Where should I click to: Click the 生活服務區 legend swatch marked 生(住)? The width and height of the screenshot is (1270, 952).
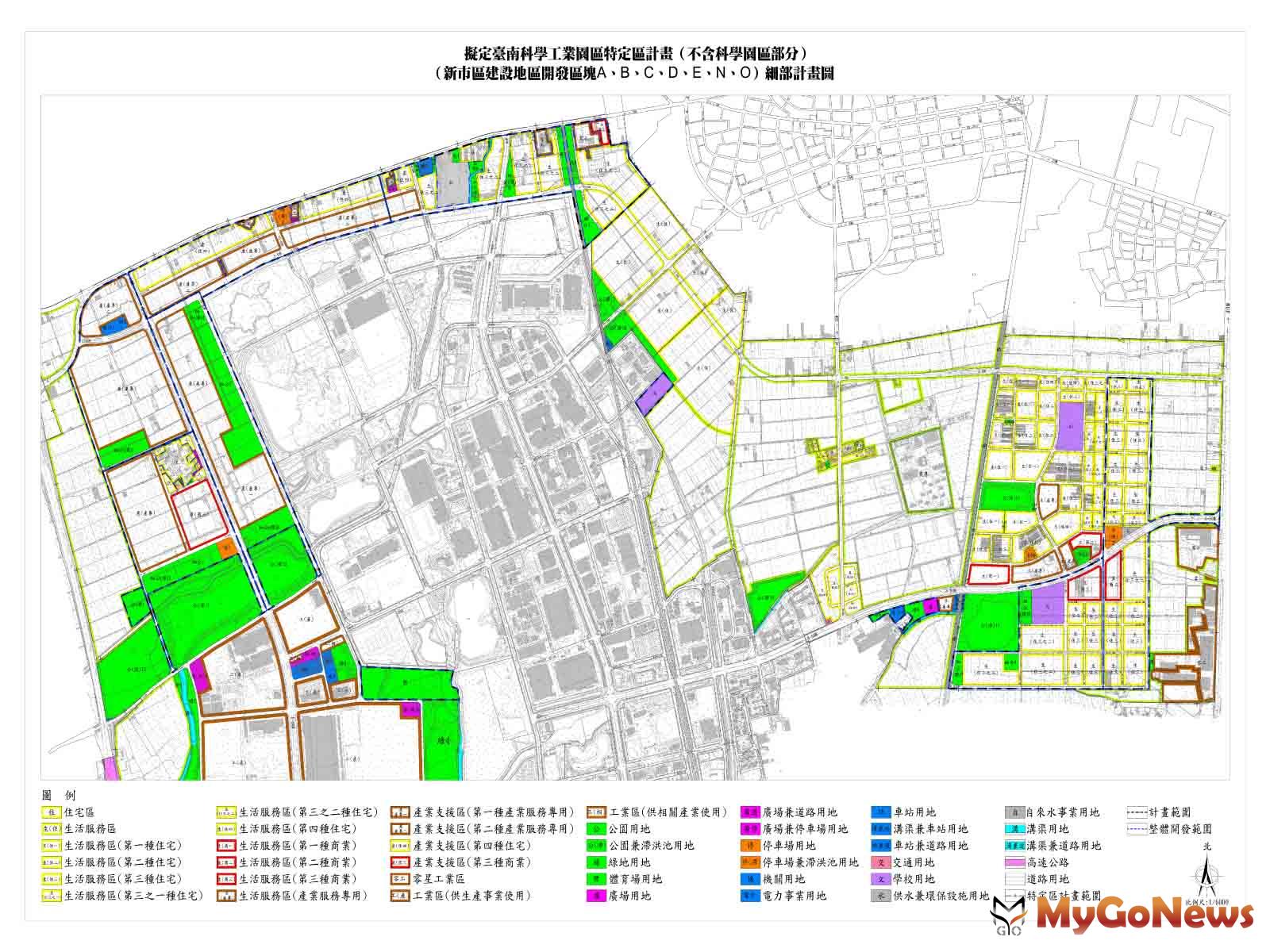coord(51,829)
